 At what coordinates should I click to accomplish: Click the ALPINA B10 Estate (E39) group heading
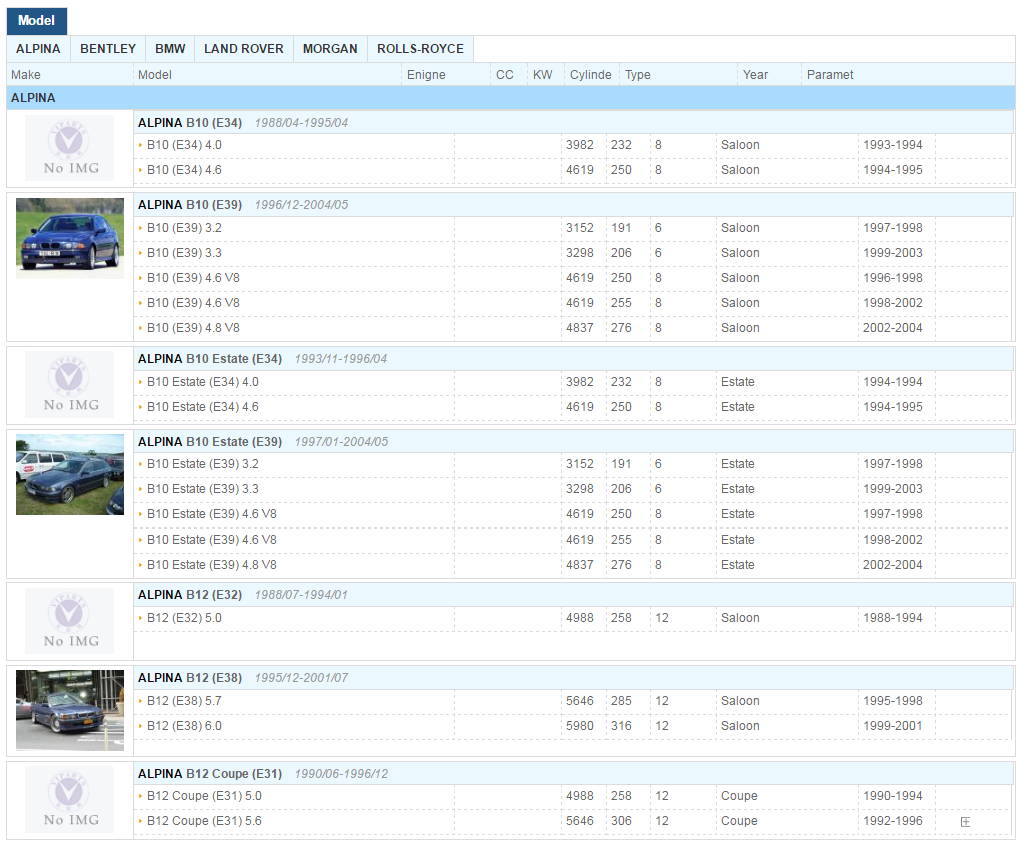pos(210,442)
